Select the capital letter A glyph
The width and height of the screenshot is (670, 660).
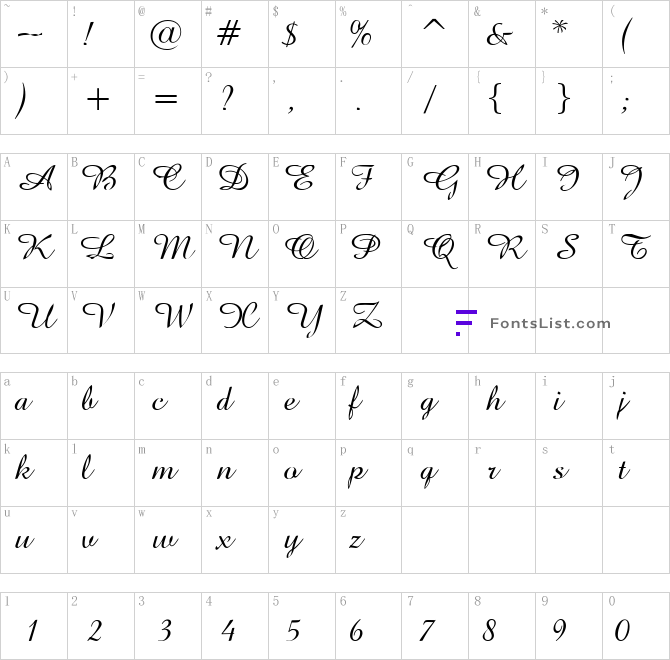point(37,179)
